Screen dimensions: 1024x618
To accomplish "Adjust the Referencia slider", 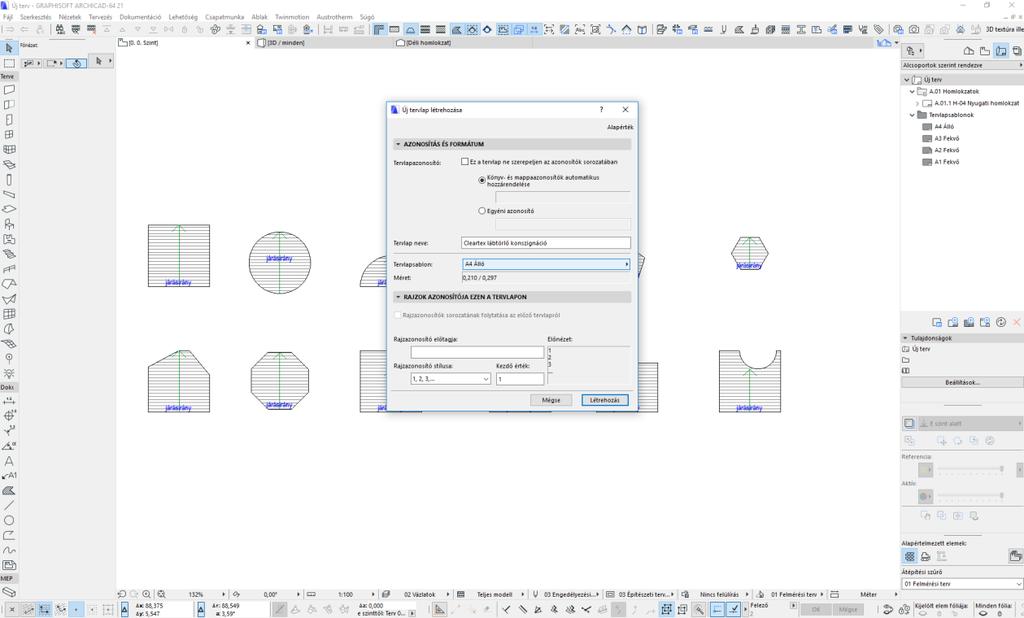I will point(971,469).
